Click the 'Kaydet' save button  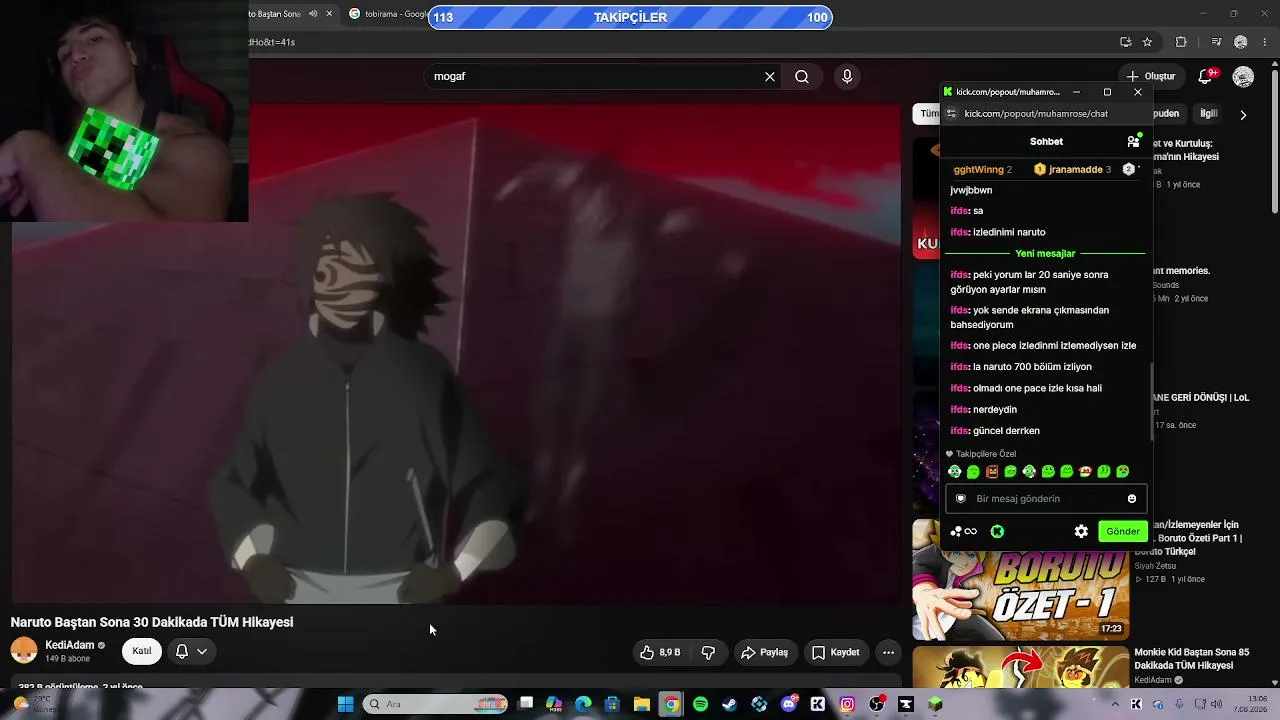click(x=836, y=652)
